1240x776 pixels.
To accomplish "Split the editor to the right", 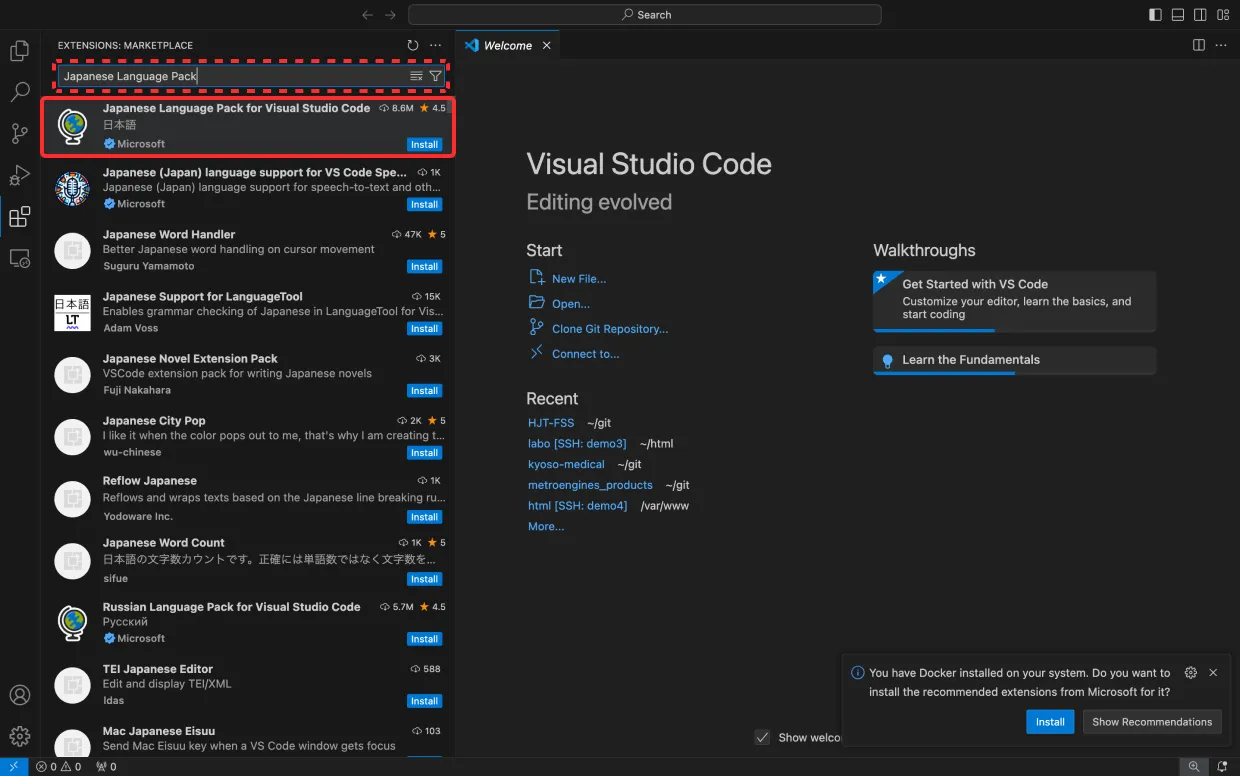I will [x=1199, y=45].
